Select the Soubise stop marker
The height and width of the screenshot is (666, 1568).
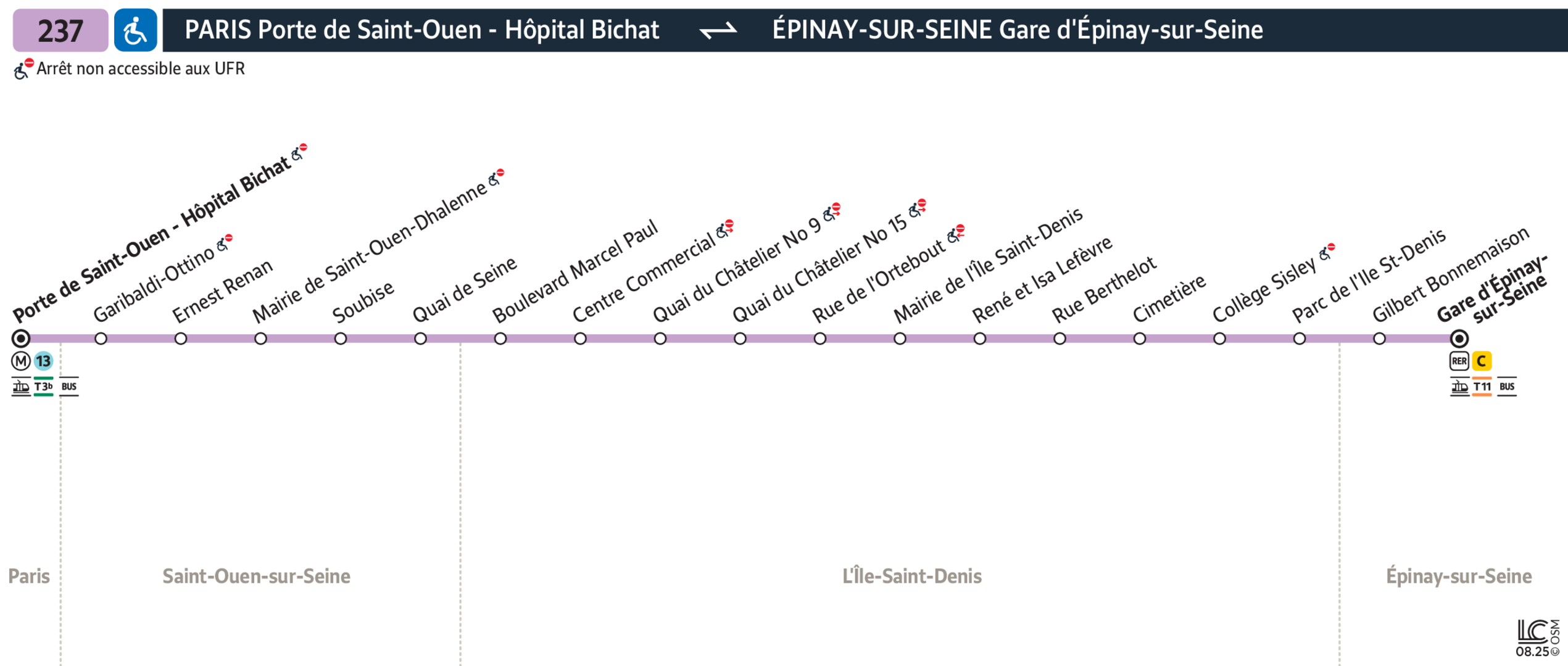point(341,339)
